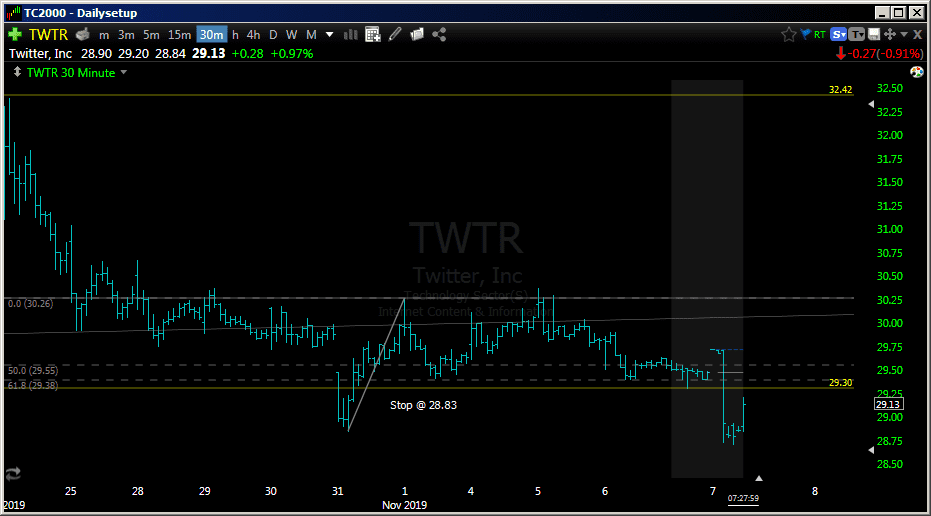The height and width of the screenshot is (516, 931).
Task: Switch to the Daily 'D' timeframe
Action: [273, 35]
